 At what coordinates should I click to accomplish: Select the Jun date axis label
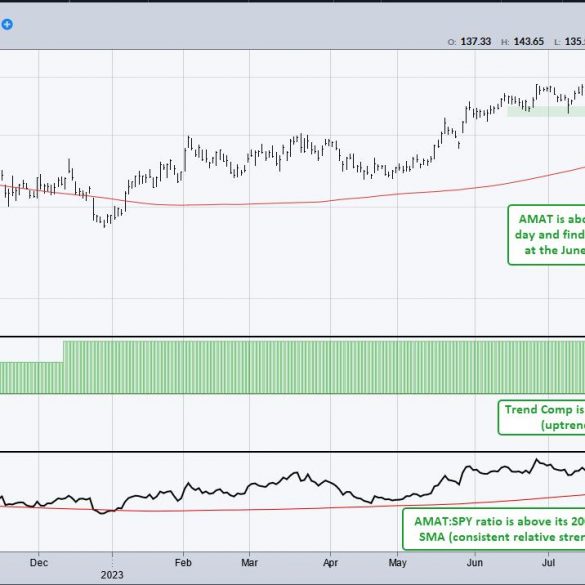click(x=475, y=563)
